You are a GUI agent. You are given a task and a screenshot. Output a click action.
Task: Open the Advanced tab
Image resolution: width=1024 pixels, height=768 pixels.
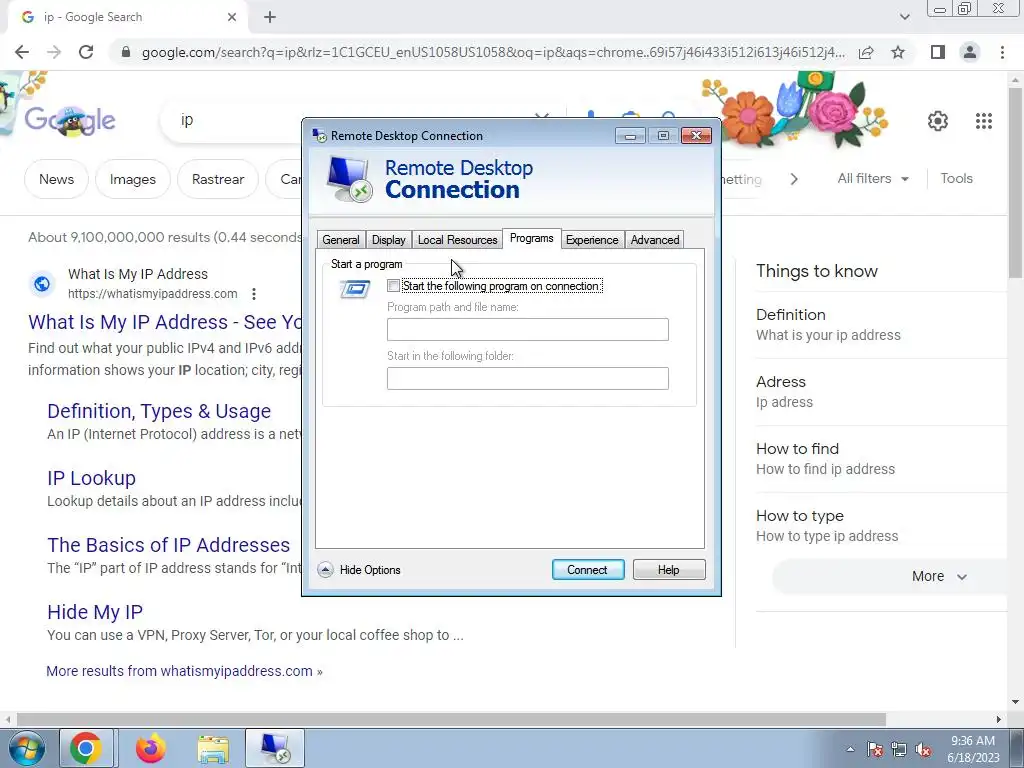point(655,240)
